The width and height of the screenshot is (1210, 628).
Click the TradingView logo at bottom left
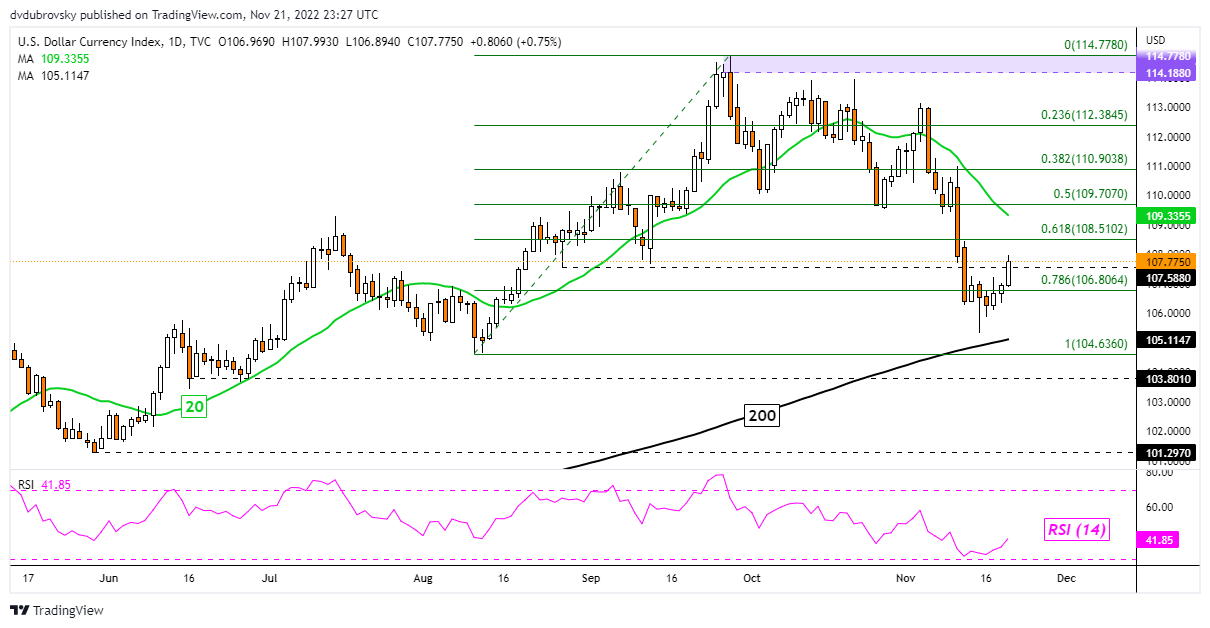tap(57, 610)
